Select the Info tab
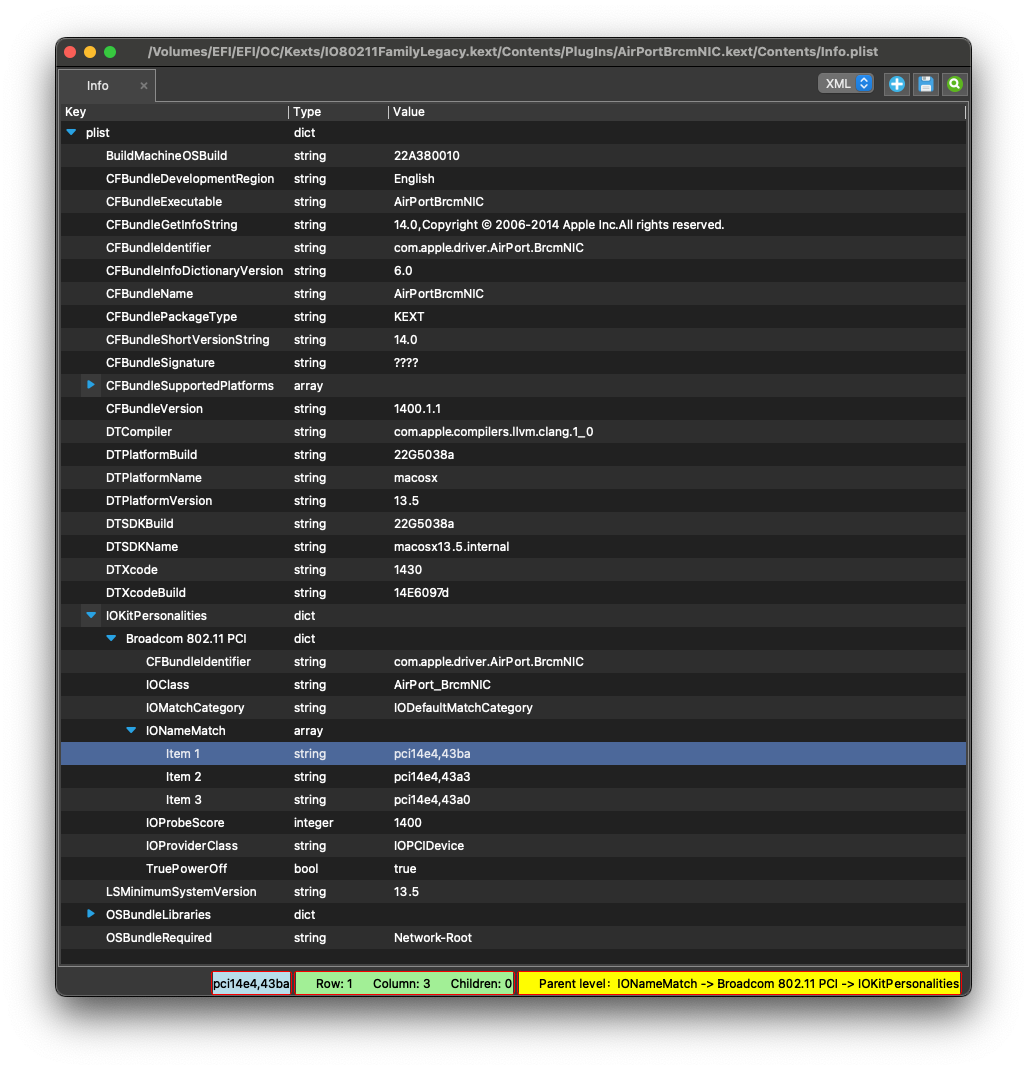Screen dimensions: 1027x1070 tap(98, 86)
